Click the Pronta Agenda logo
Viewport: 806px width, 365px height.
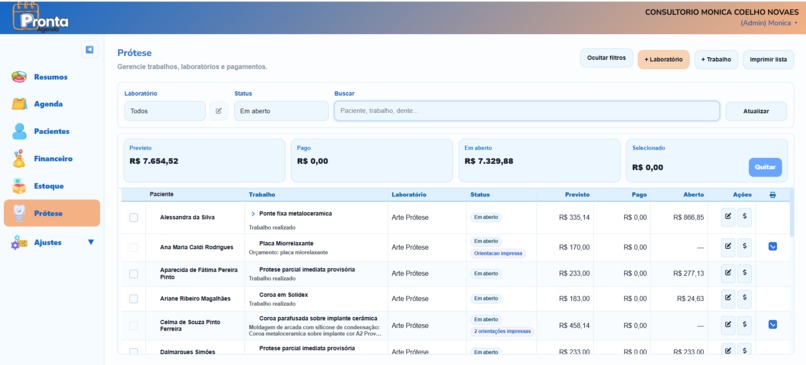41,18
